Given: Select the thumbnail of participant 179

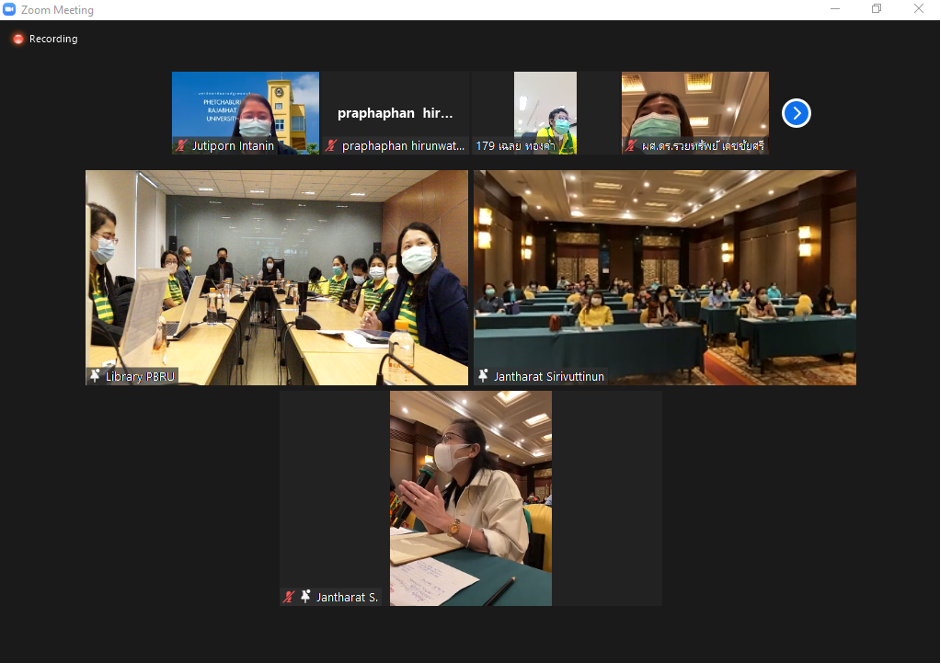Looking at the screenshot, I should tap(545, 108).
